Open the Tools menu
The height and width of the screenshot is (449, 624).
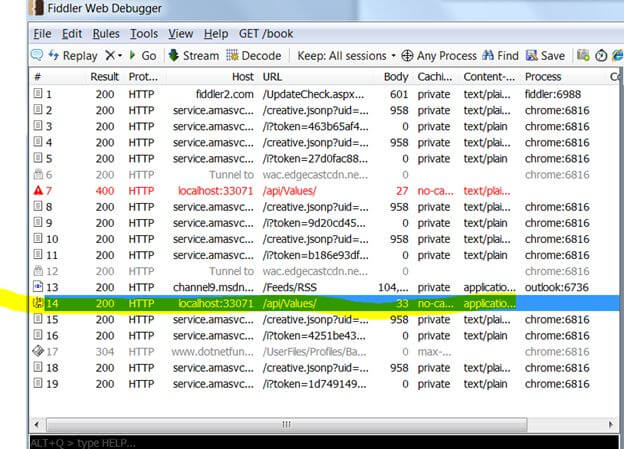point(144,34)
